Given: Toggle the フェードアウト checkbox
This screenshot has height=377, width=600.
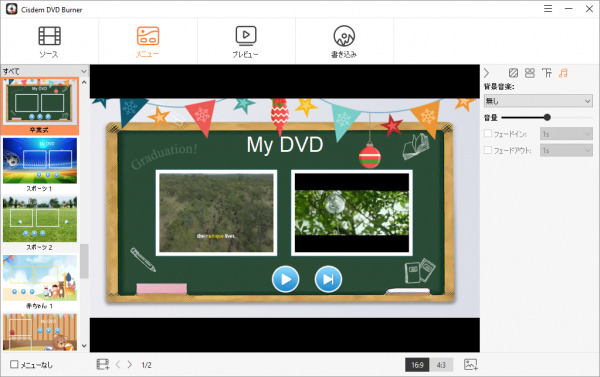Looking at the screenshot, I should pyautogui.click(x=488, y=150).
